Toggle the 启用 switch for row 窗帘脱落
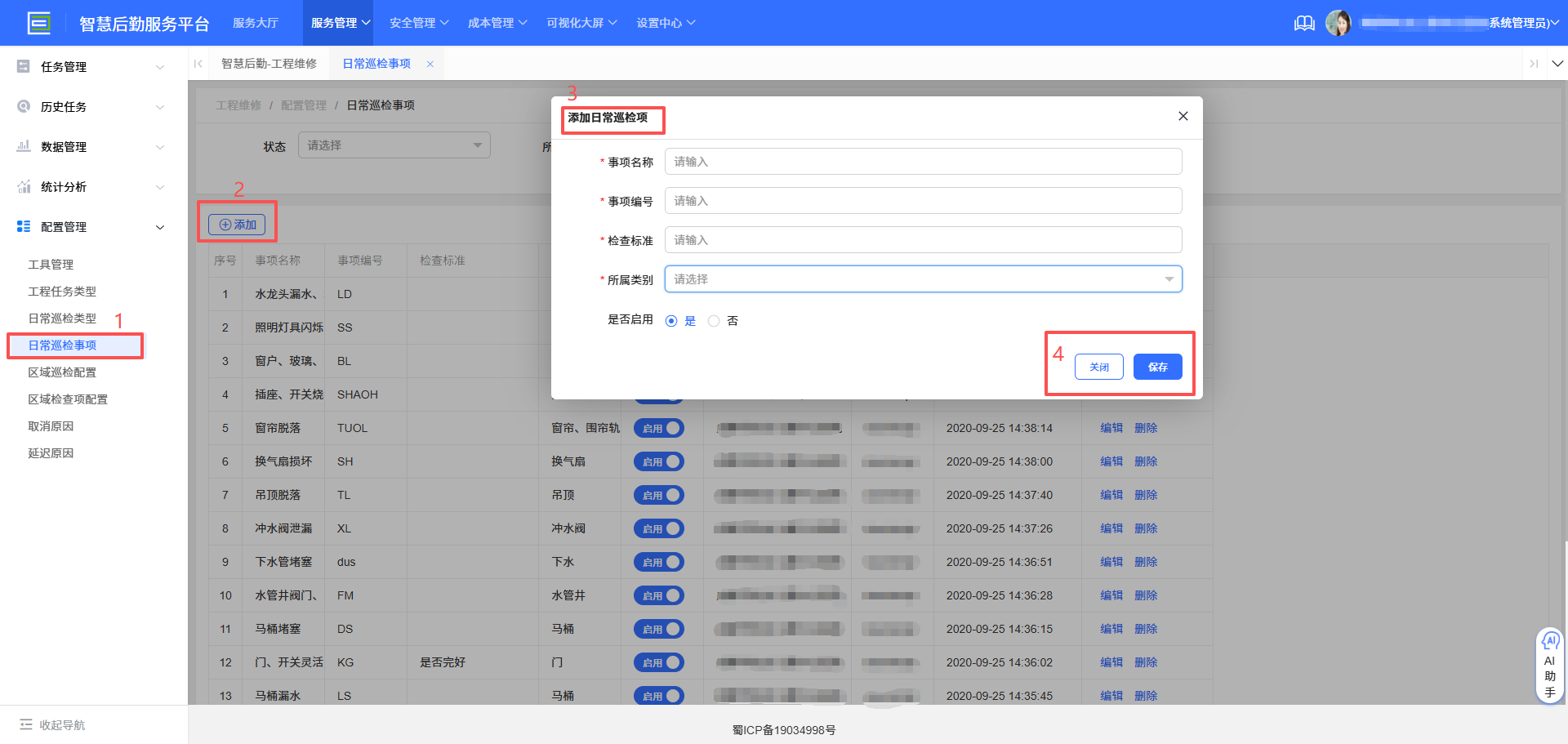 tap(658, 428)
